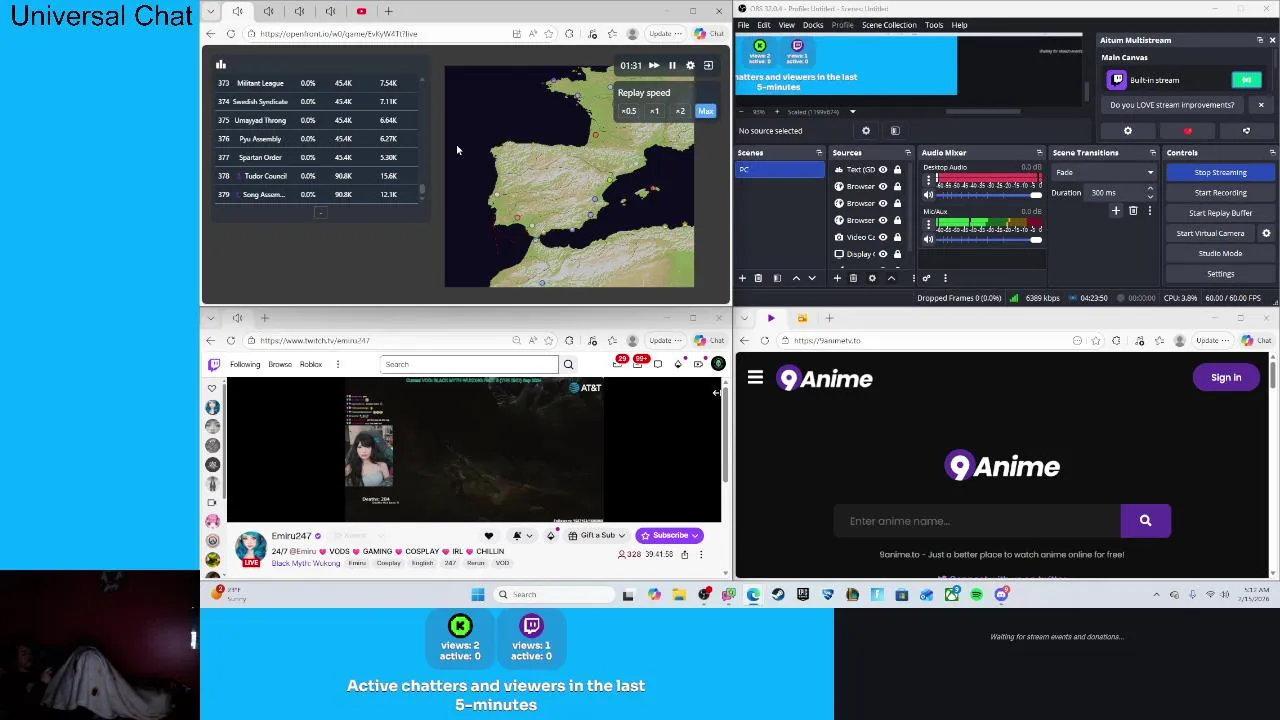Screen dimensions: 1280x720
Task: Open OBS Studio Mode
Action: click(1220, 253)
